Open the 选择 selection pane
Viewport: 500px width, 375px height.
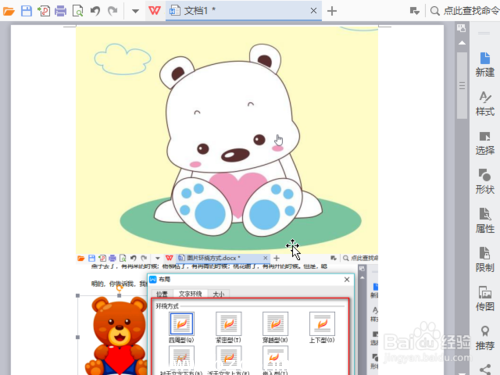485,143
